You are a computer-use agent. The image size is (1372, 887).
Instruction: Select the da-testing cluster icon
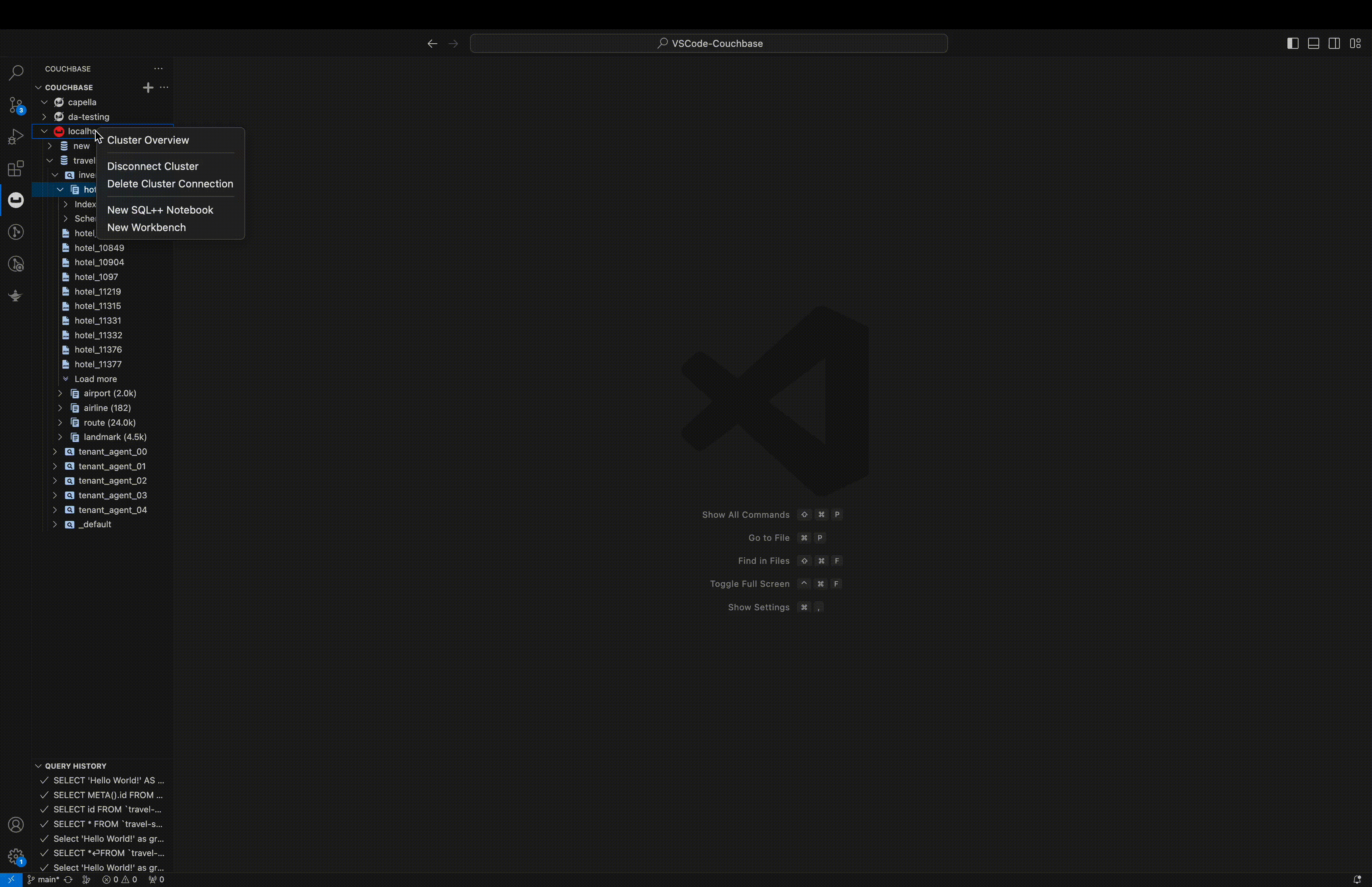click(x=59, y=117)
